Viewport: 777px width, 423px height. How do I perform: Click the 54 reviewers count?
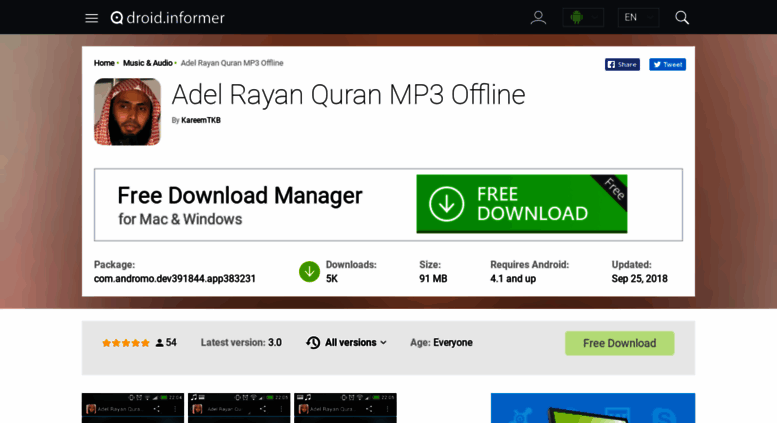point(166,343)
